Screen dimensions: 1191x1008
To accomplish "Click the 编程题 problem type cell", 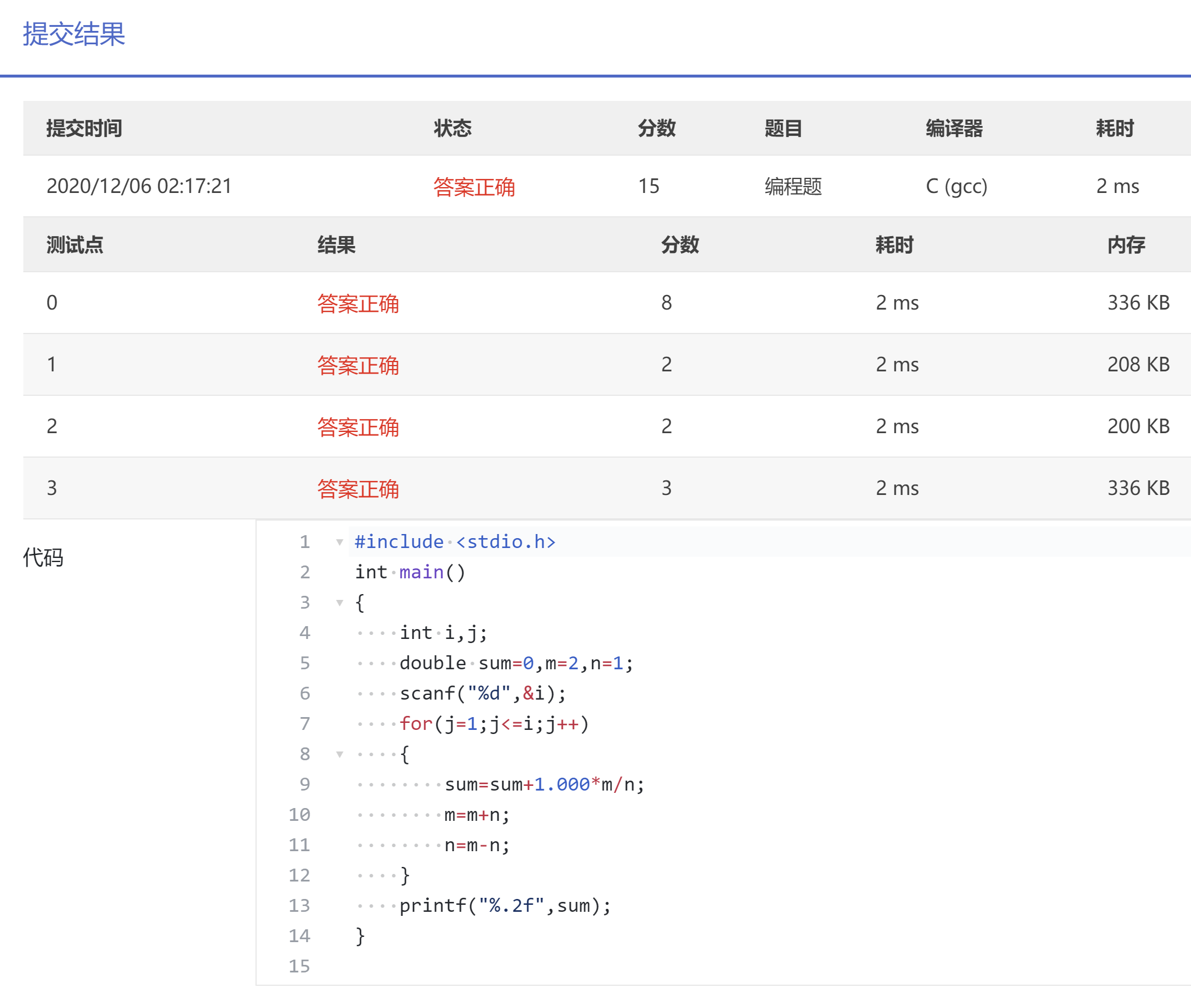I will point(793,187).
